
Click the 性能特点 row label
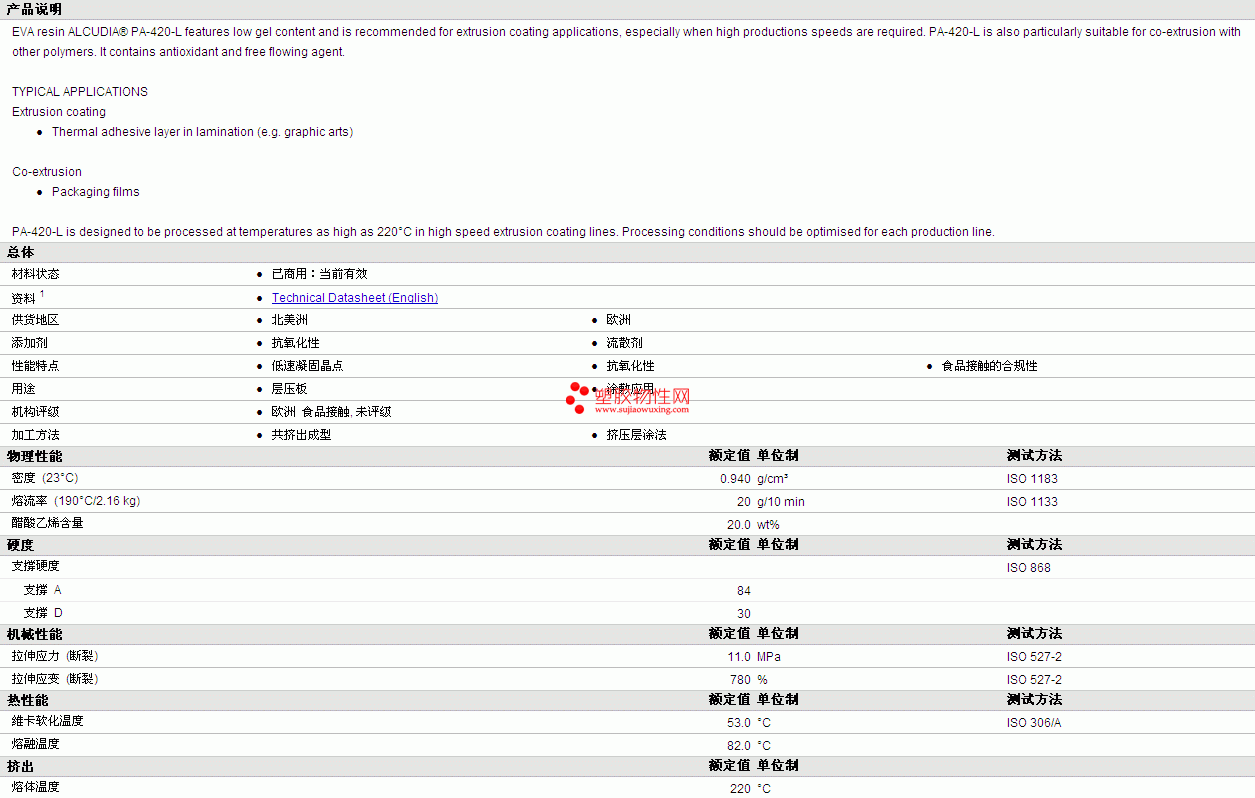[x=36, y=366]
